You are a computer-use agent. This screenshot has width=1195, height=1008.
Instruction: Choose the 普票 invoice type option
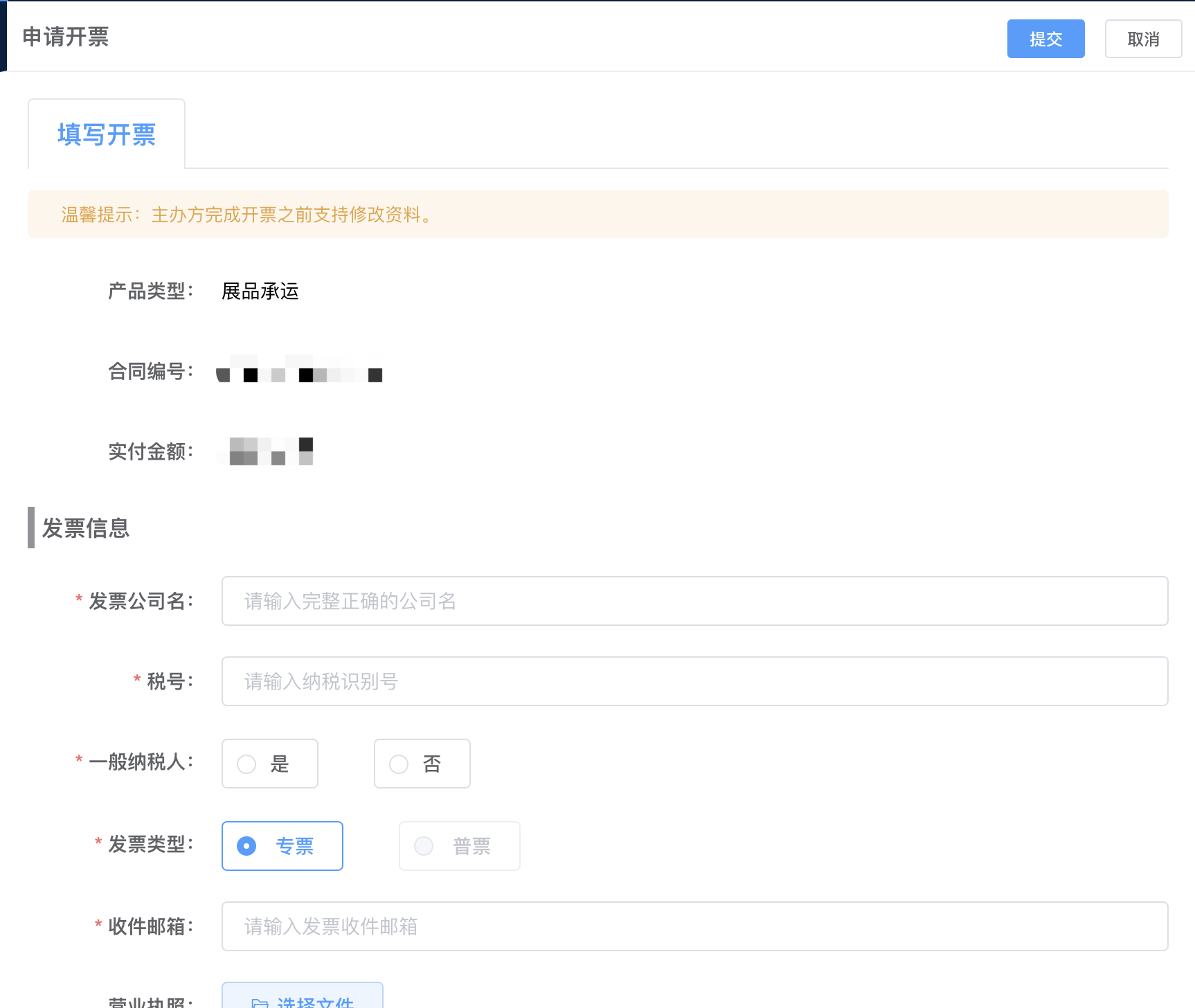click(459, 846)
